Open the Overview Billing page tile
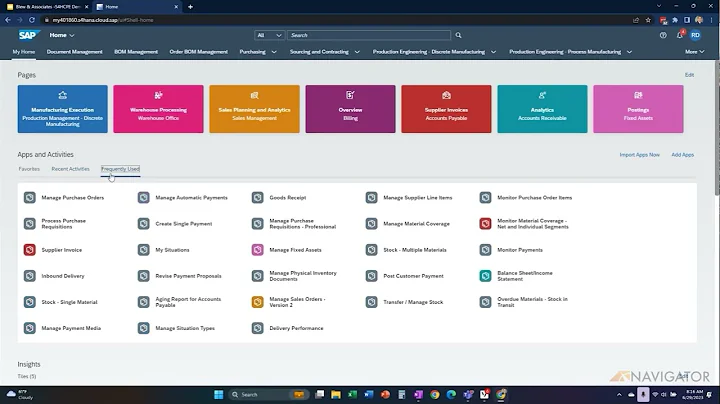 pos(350,109)
